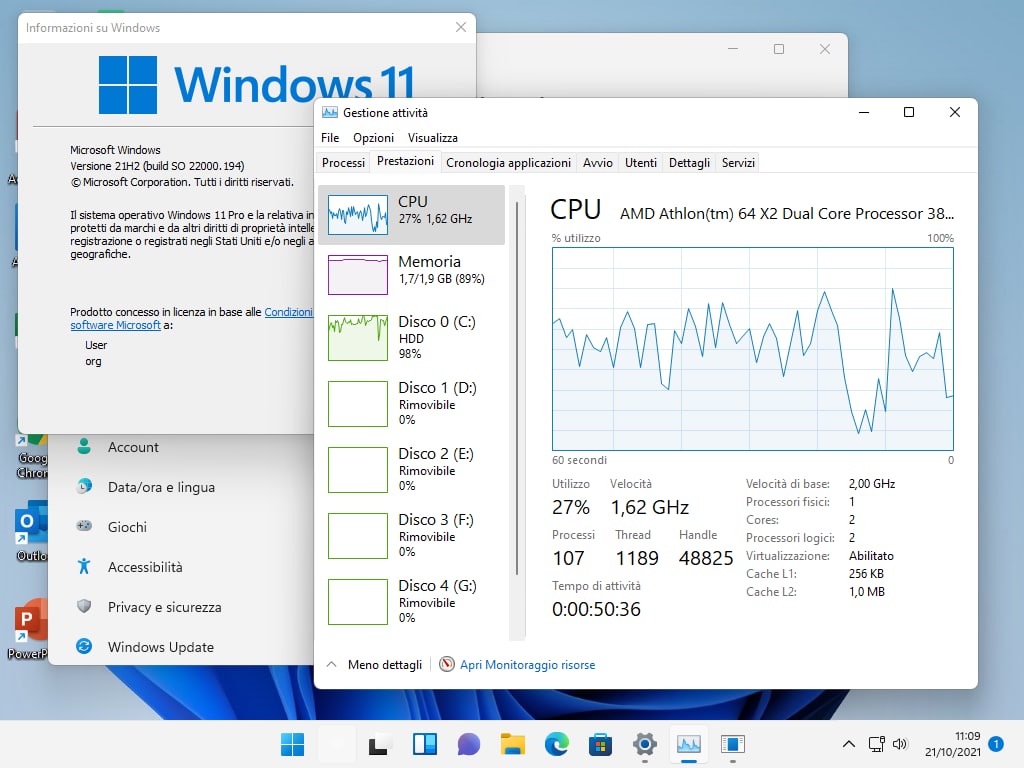This screenshot has height=768, width=1024.
Task: Collapse view with Meno dettagli chevron
Action: 332,664
